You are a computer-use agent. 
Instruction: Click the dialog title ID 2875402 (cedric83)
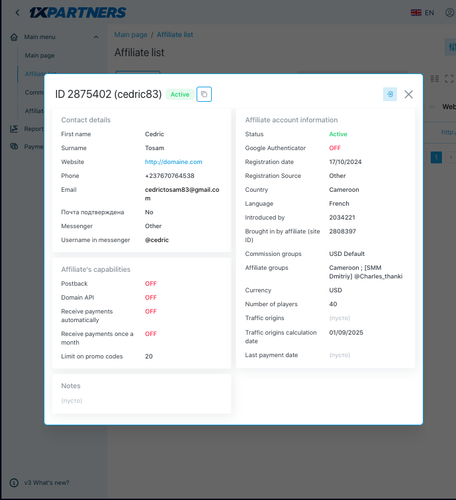point(108,94)
